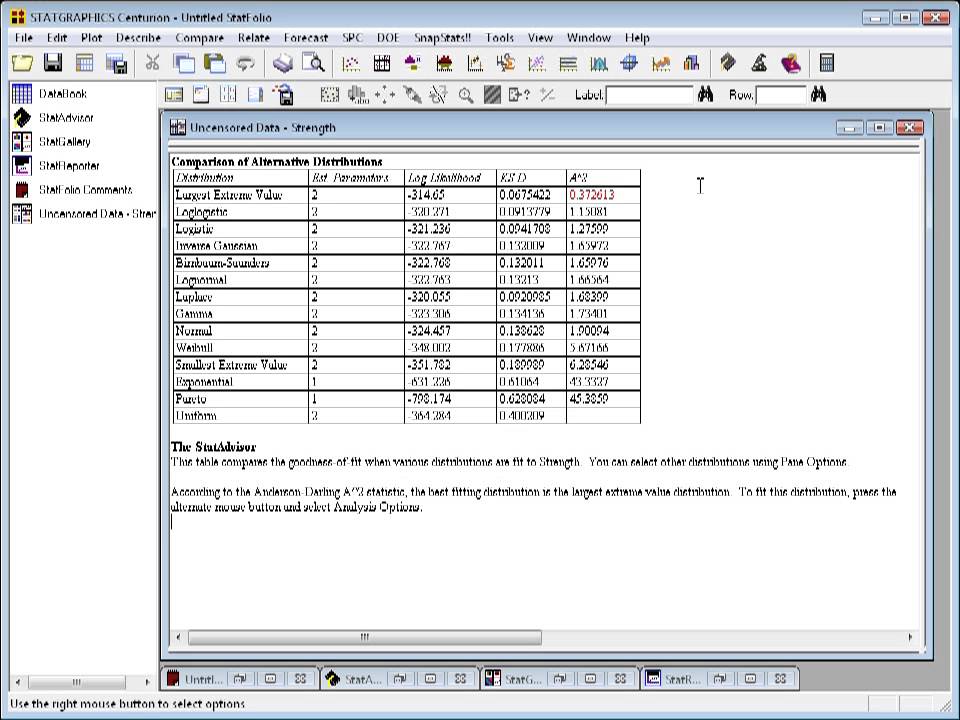
Task: Click the zoom magnifier icon in the analysis toolbar
Action: (x=466, y=95)
